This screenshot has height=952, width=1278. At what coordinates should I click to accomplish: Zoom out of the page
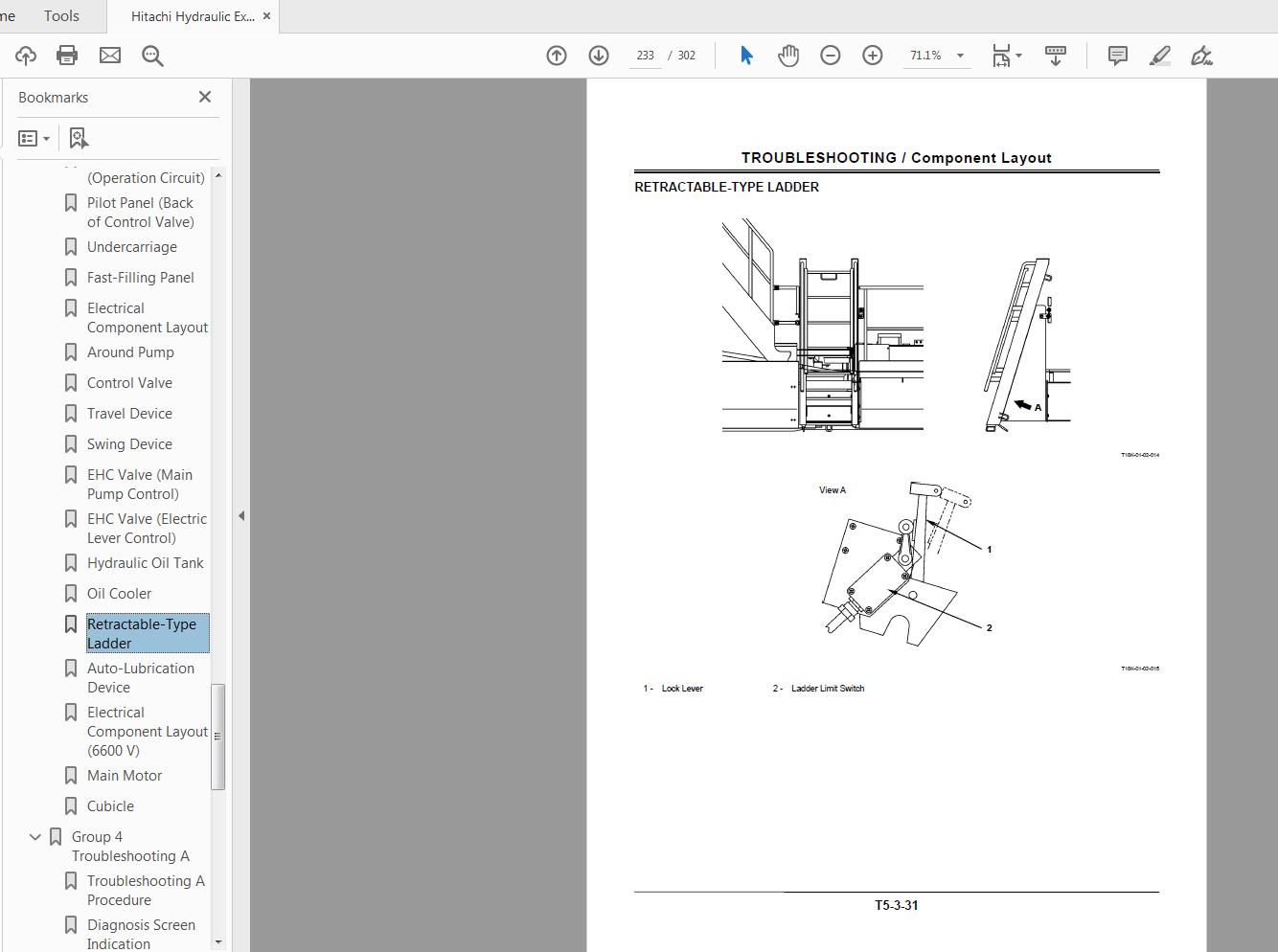pyautogui.click(x=830, y=55)
